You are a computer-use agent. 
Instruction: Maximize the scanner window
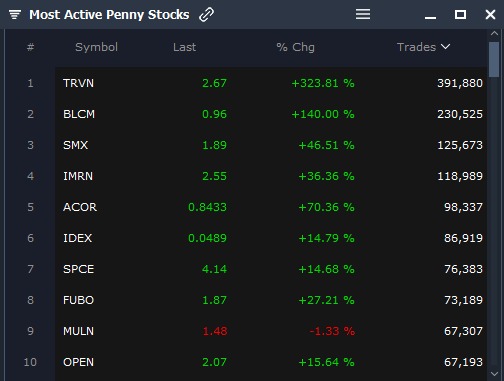pyautogui.click(x=460, y=14)
